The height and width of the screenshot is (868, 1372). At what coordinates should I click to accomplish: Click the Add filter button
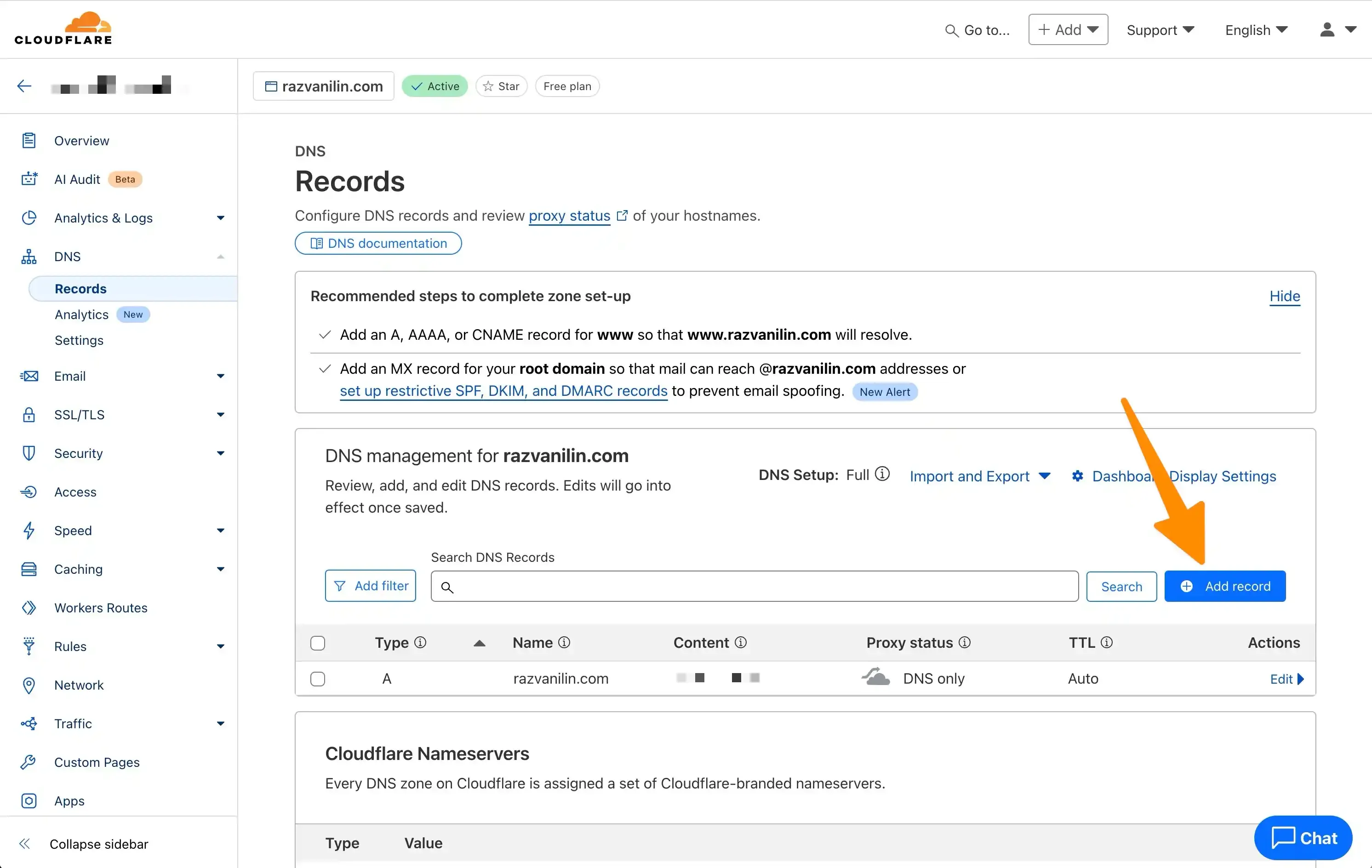point(370,586)
